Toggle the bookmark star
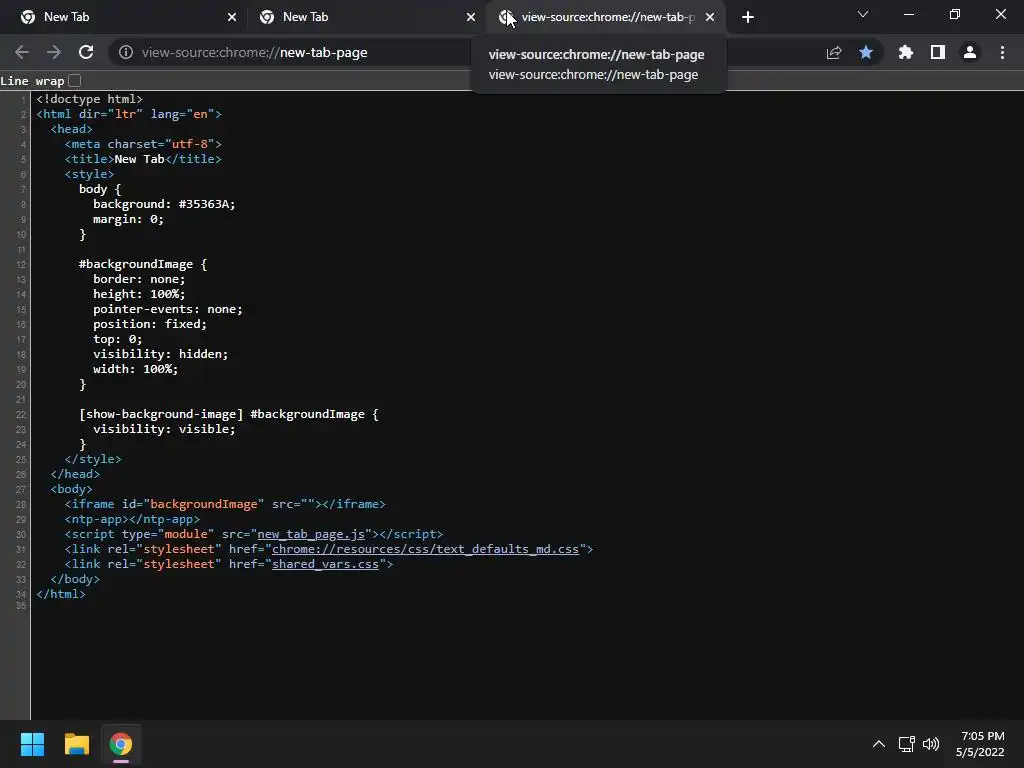Screen dimensions: 1024x768 coord(866,52)
